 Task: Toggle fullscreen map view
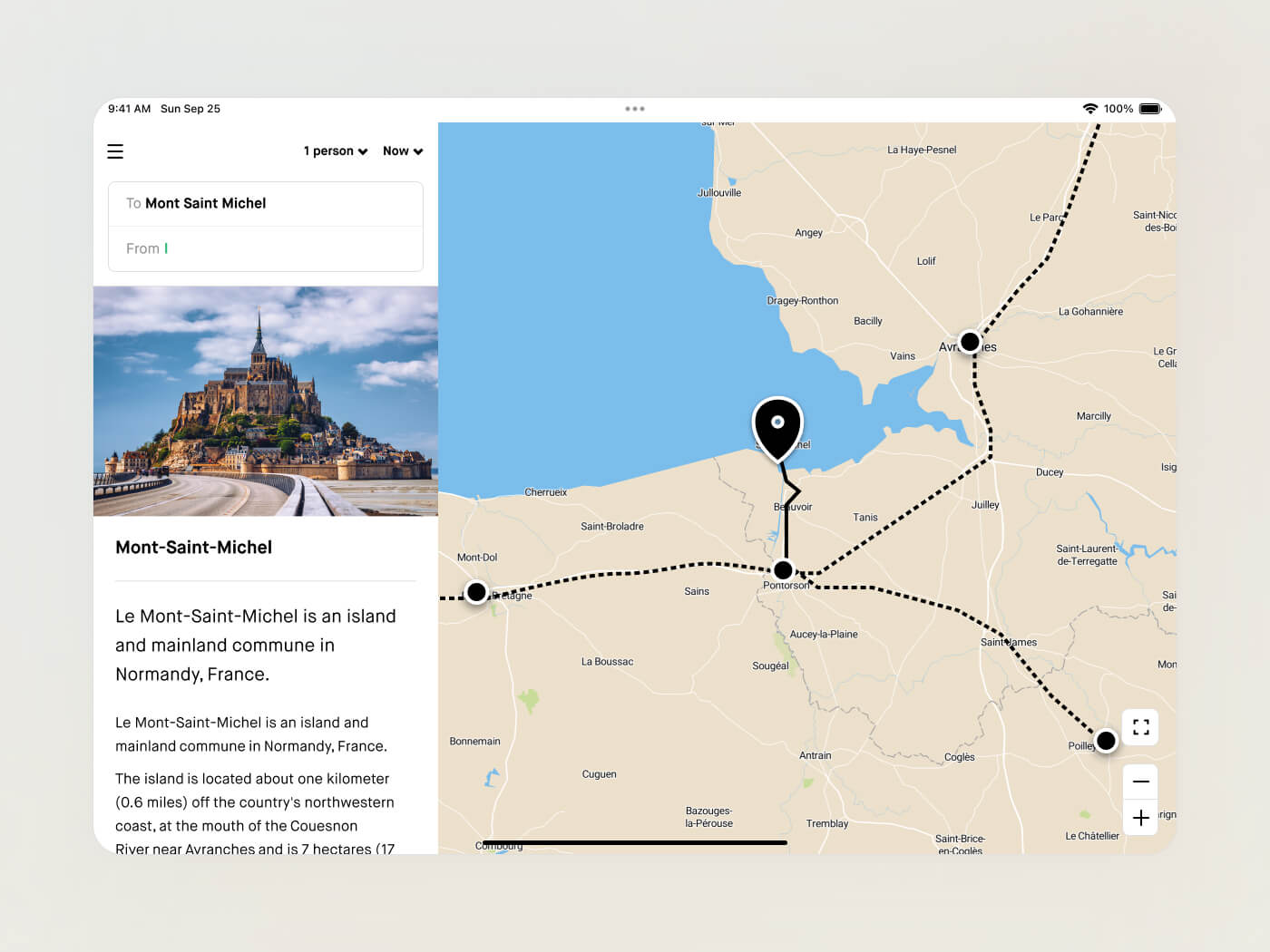tap(1141, 727)
